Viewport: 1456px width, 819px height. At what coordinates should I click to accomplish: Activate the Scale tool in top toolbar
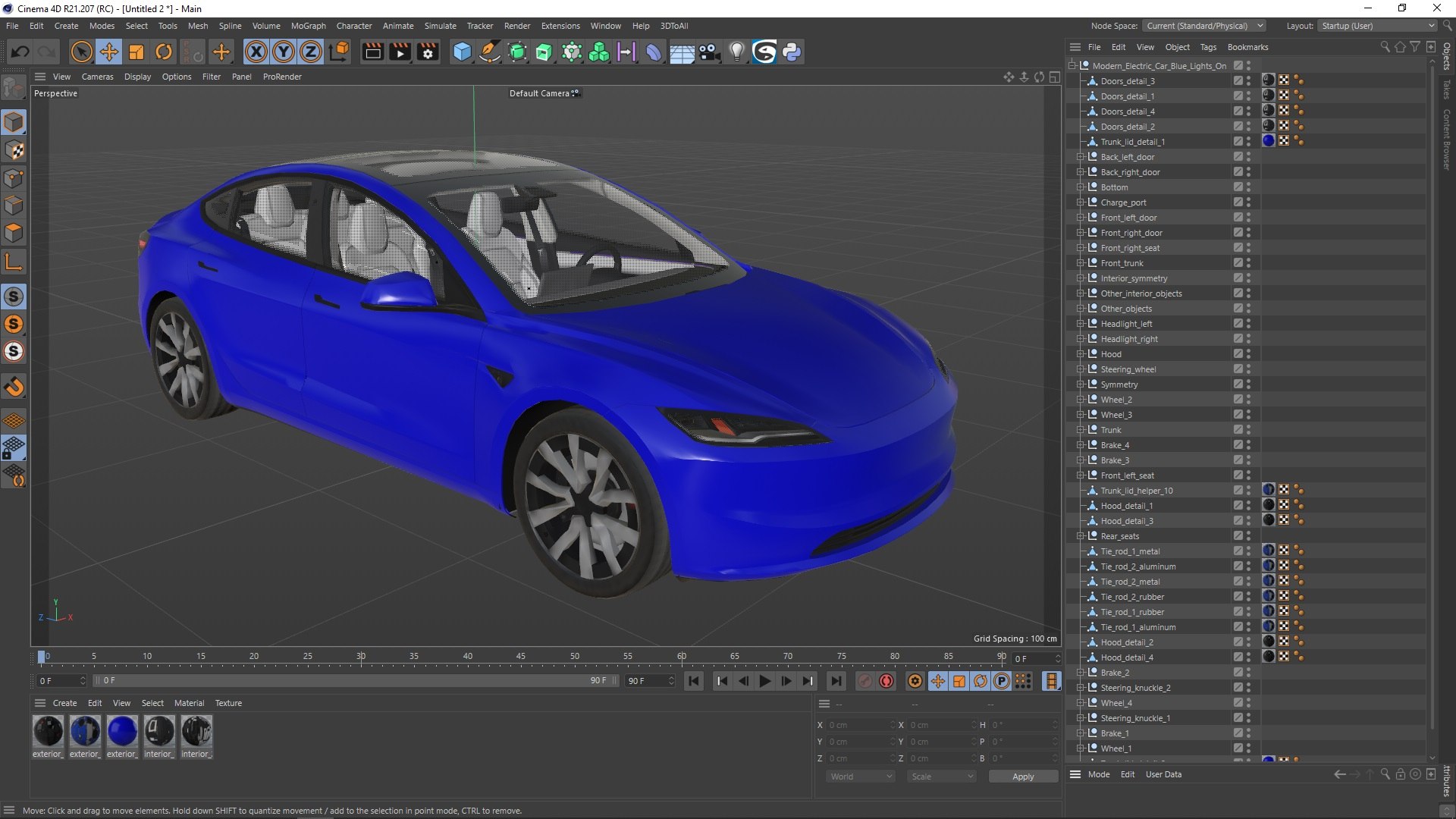point(136,52)
